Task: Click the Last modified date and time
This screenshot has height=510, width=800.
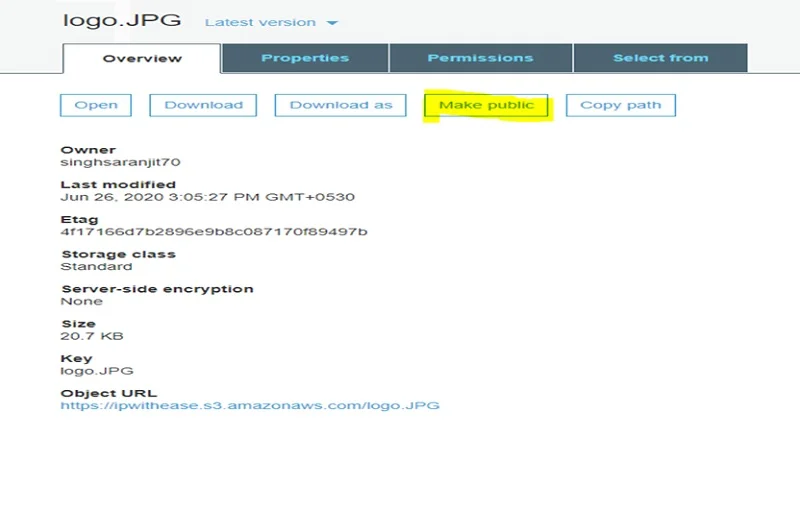Action: (207, 197)
